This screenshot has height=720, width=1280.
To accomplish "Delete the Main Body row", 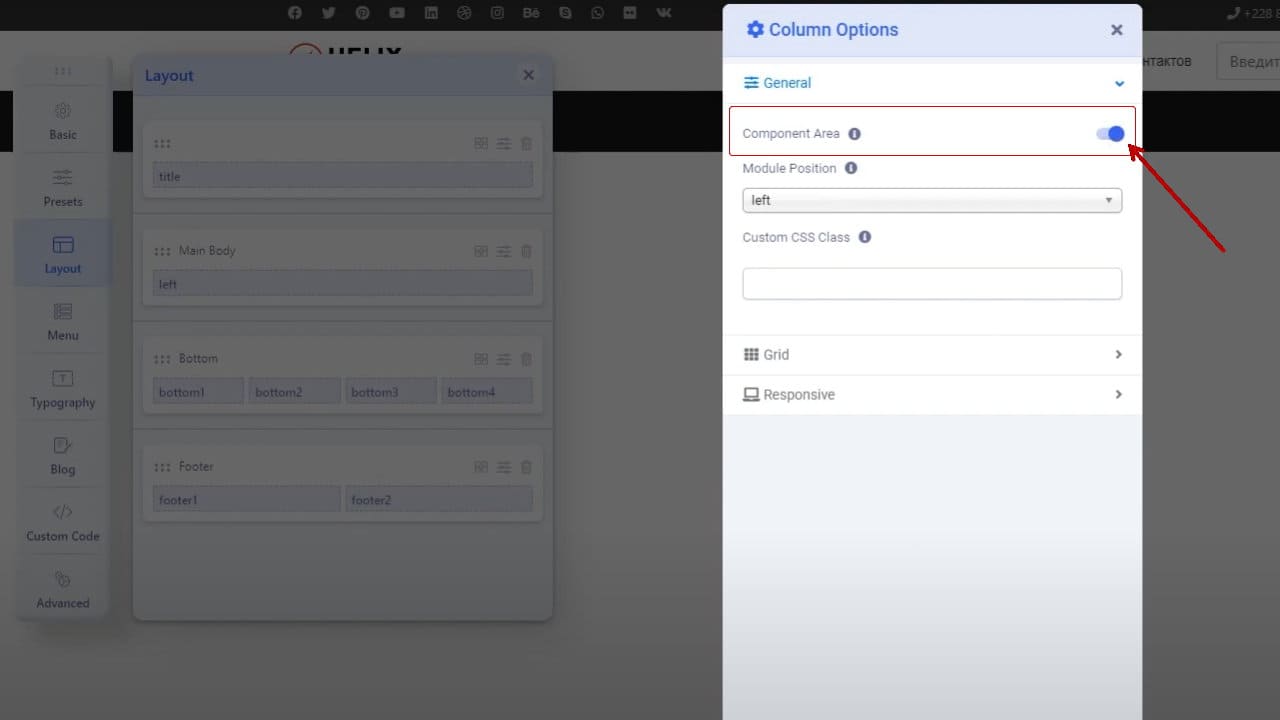I will pos(526,251).
